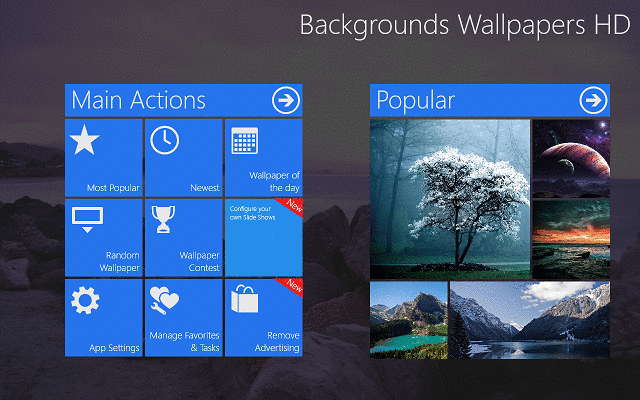Select the space planet wallpaper thumbnail
640x400 pixels.
click(x=571, y=158)
